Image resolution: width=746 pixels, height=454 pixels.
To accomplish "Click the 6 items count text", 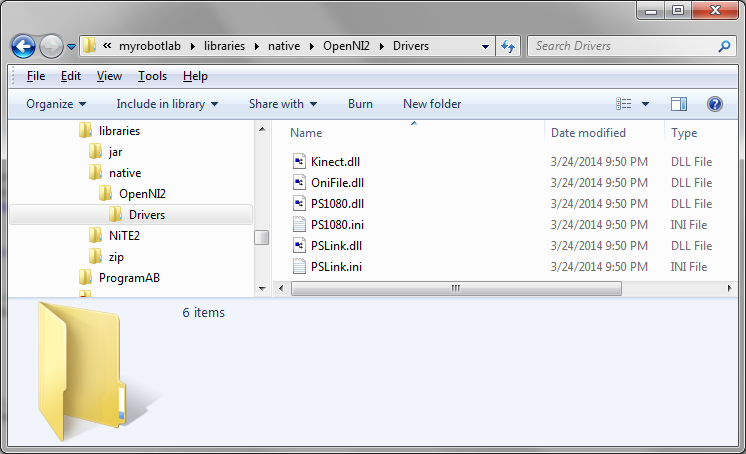I will point(203,313).
